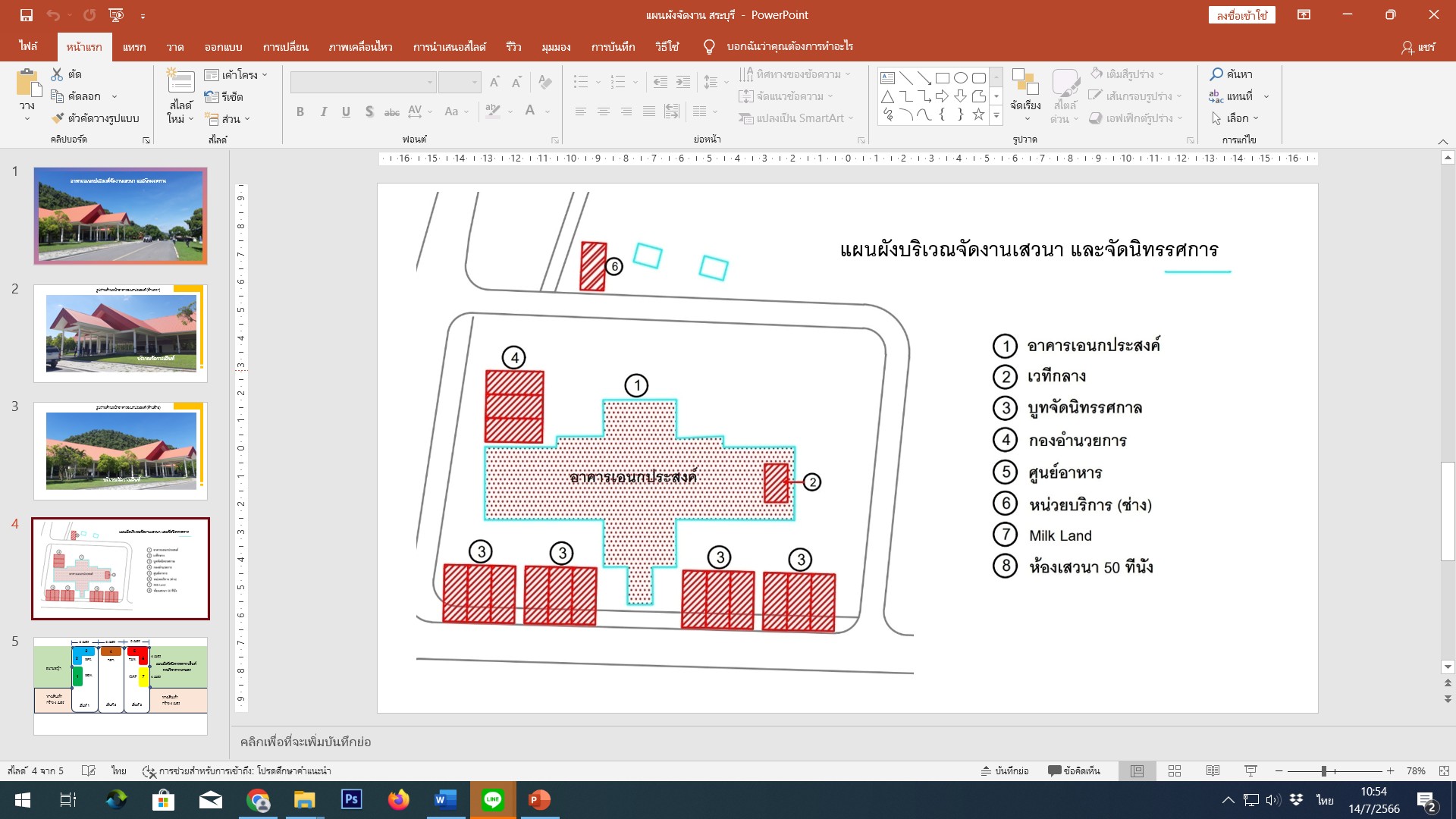Click Convert to SmartArt (แปลงเป็น SmartArt)
The image size is (1456, 819).
(796, 118)
